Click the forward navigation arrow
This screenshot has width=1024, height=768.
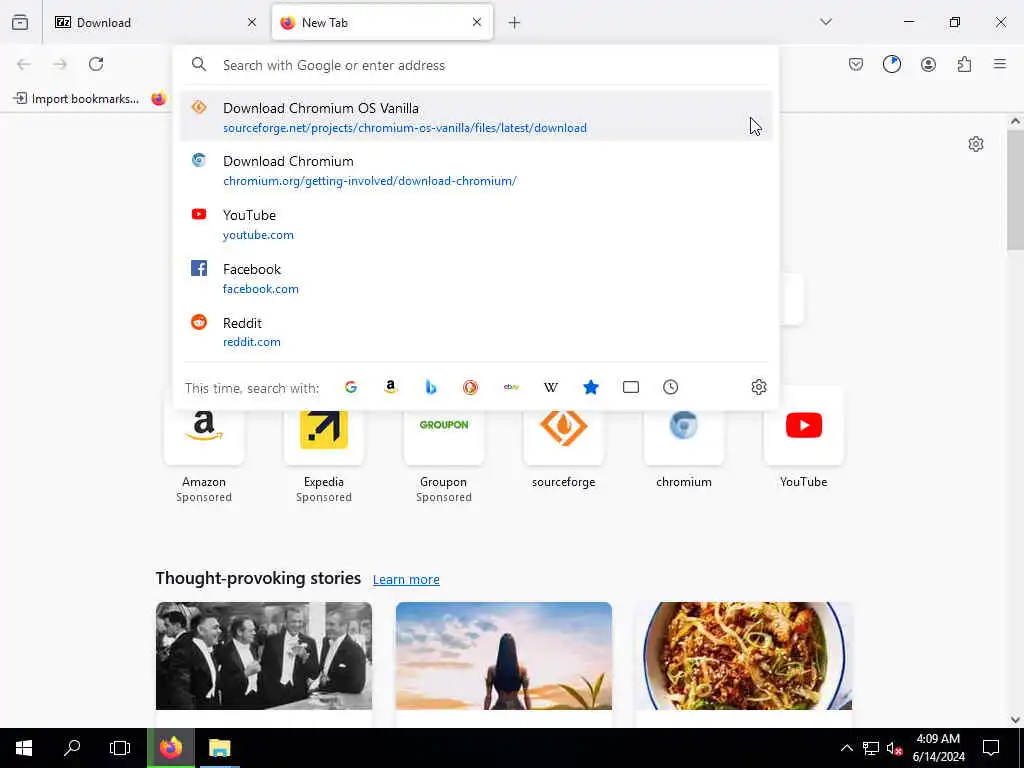pyautogui.click(x=59, y=64)
